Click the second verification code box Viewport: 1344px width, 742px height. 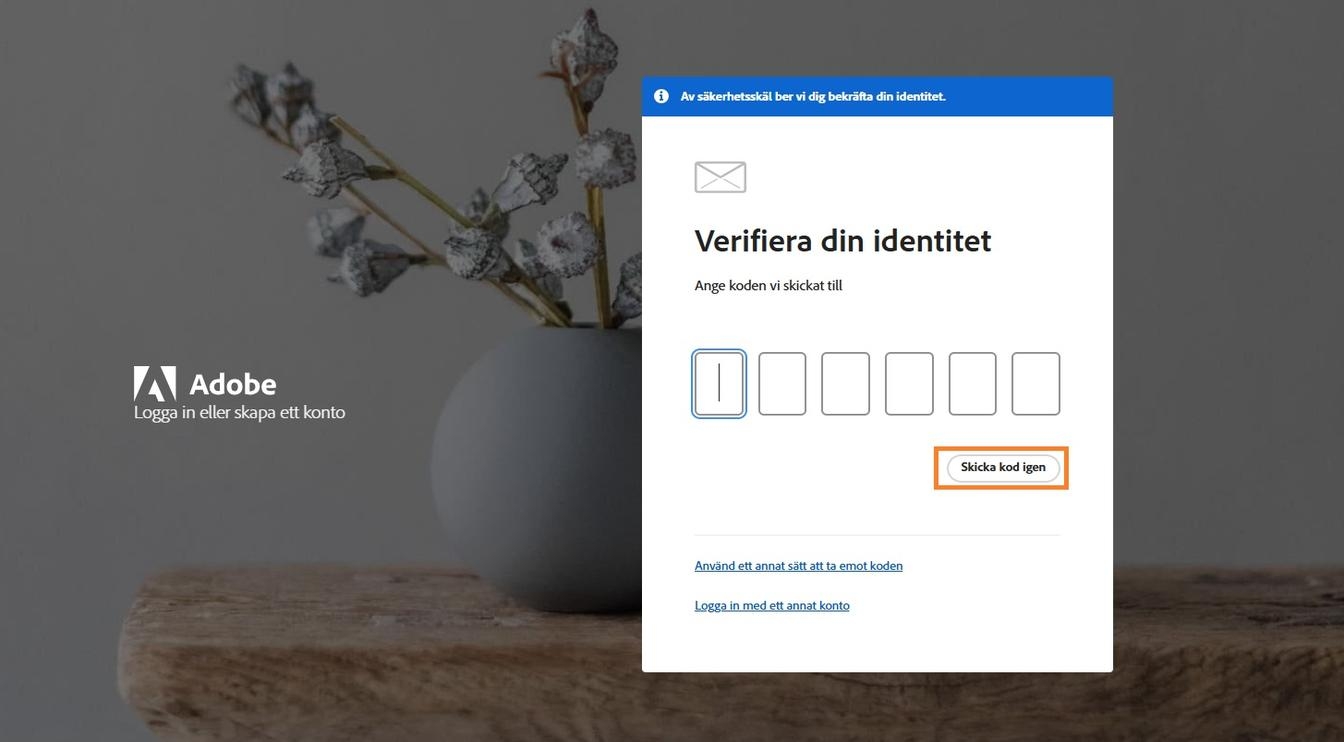tap(782, 383)
